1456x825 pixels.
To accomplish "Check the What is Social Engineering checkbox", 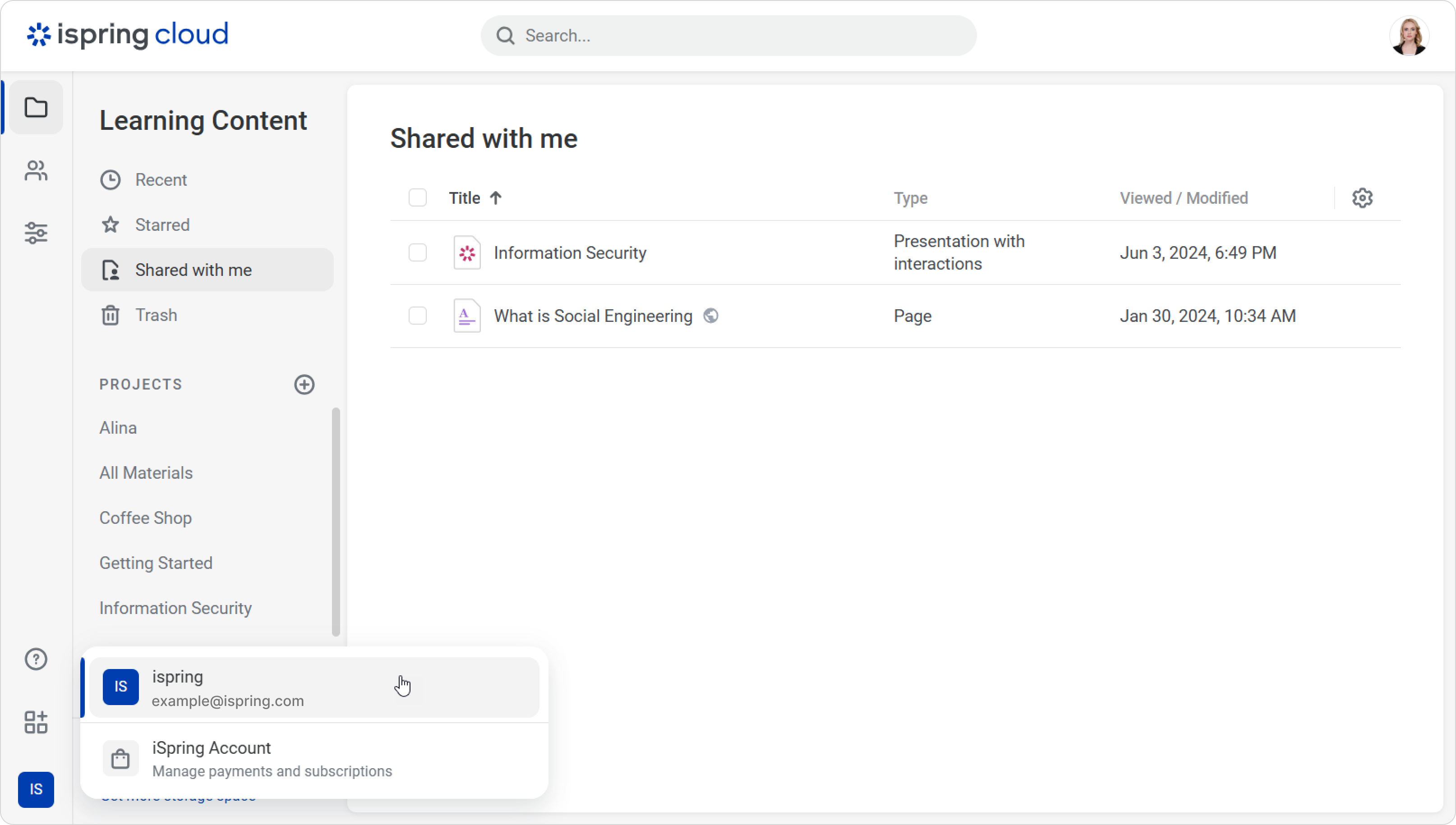I will click(418, 316).
